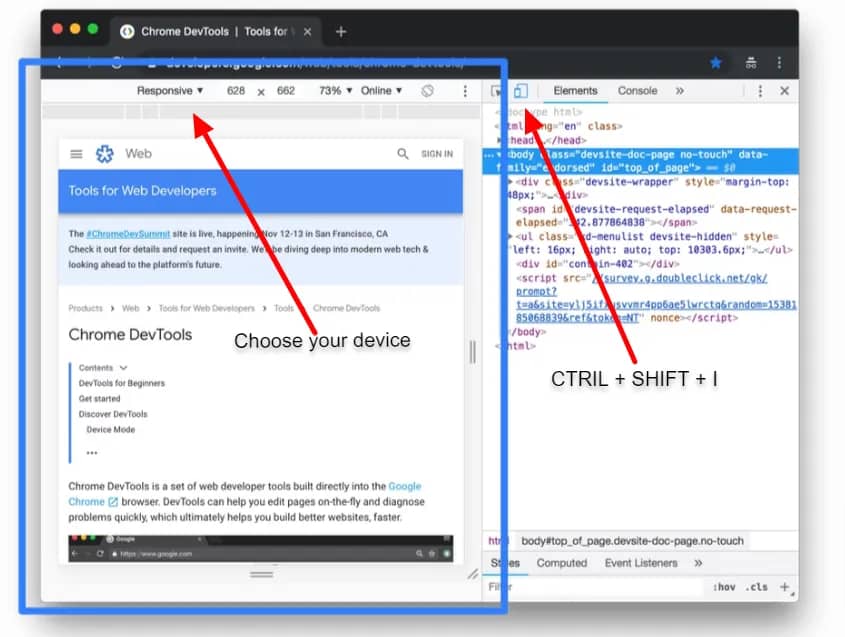The width and height of the screenshot is (845, 637).
Task: Open the 73% zoom dropdown
Action: [335, 91]
